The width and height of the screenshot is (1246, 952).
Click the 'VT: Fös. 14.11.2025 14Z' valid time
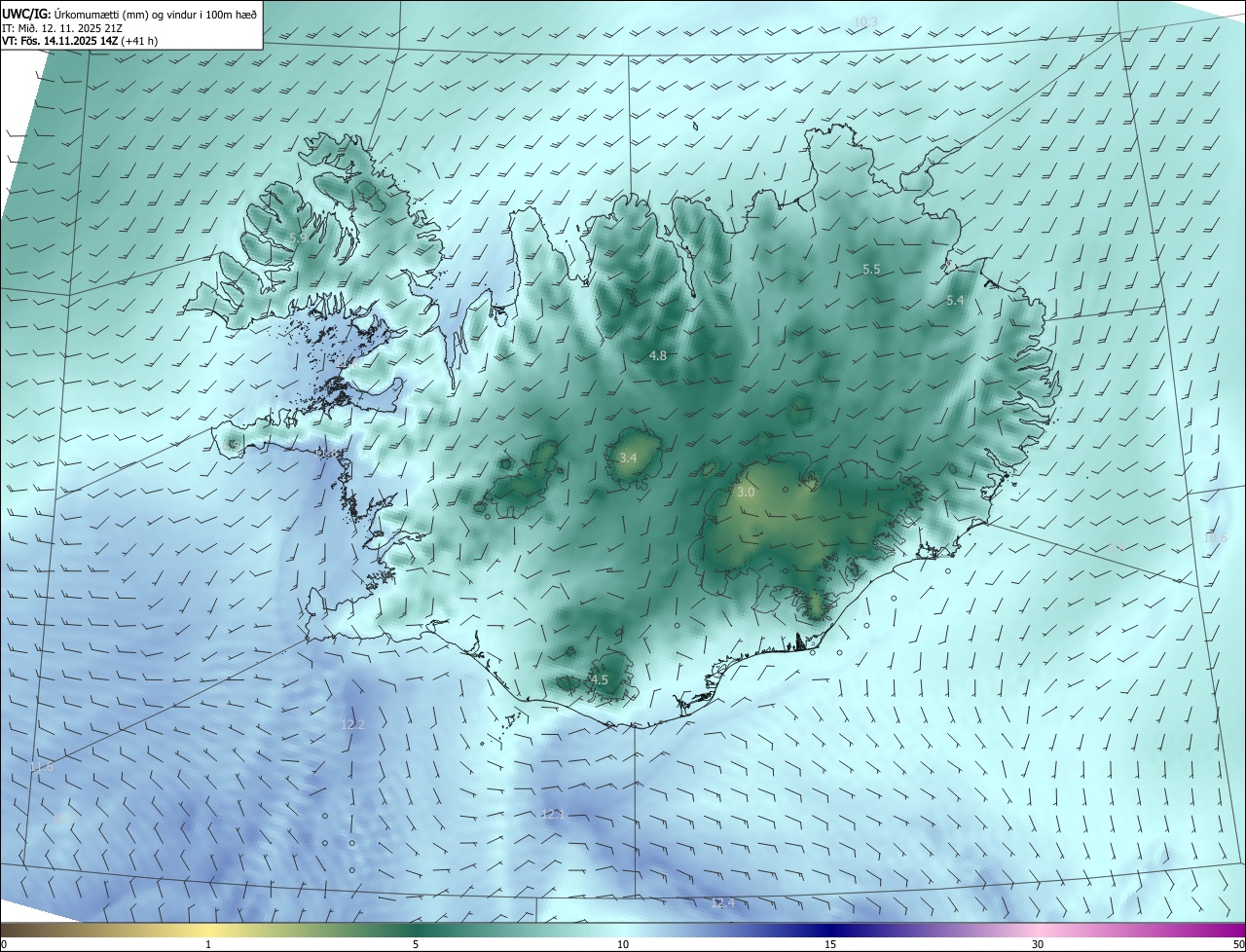59,41
